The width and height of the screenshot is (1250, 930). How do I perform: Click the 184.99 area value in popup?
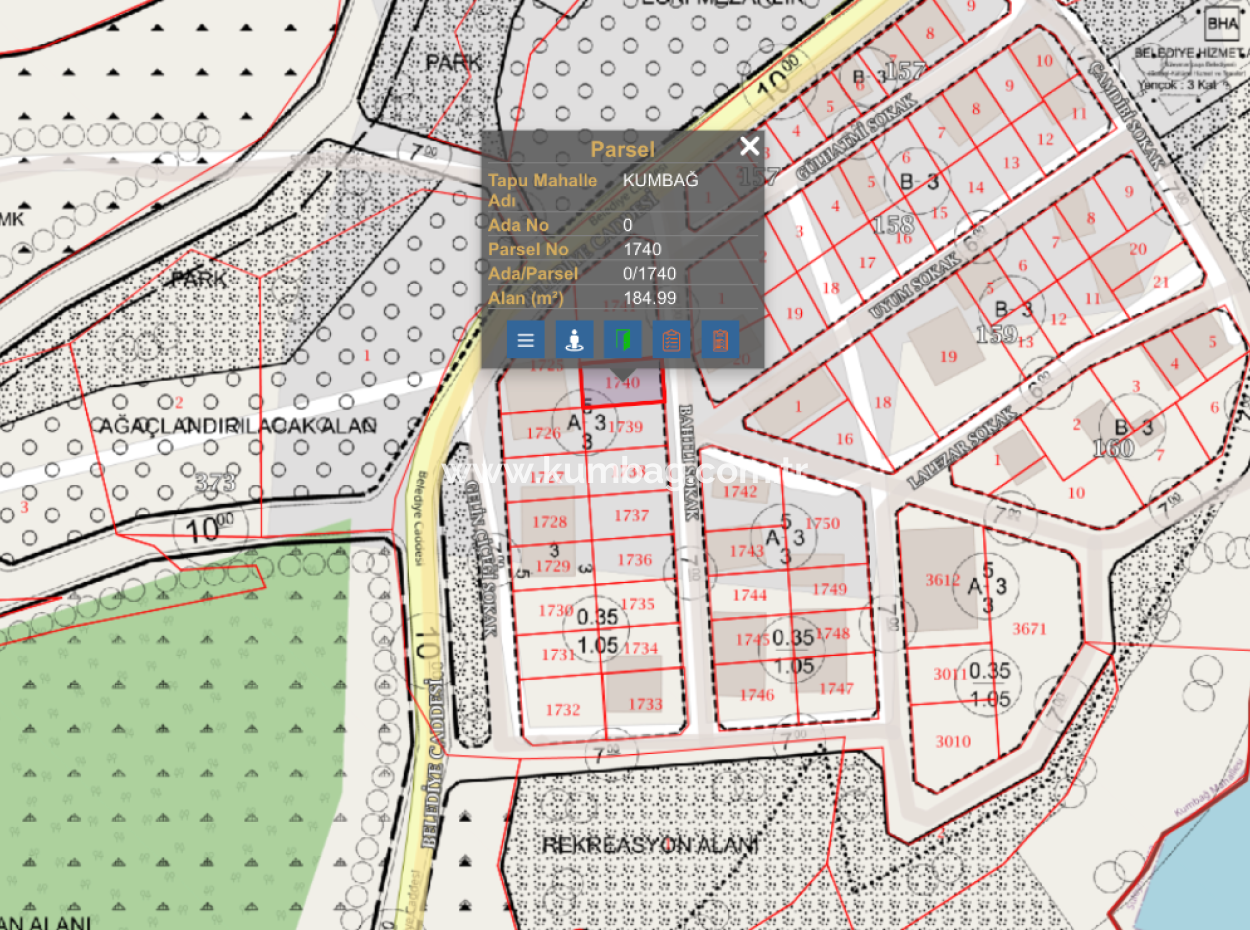coord(650,297)
